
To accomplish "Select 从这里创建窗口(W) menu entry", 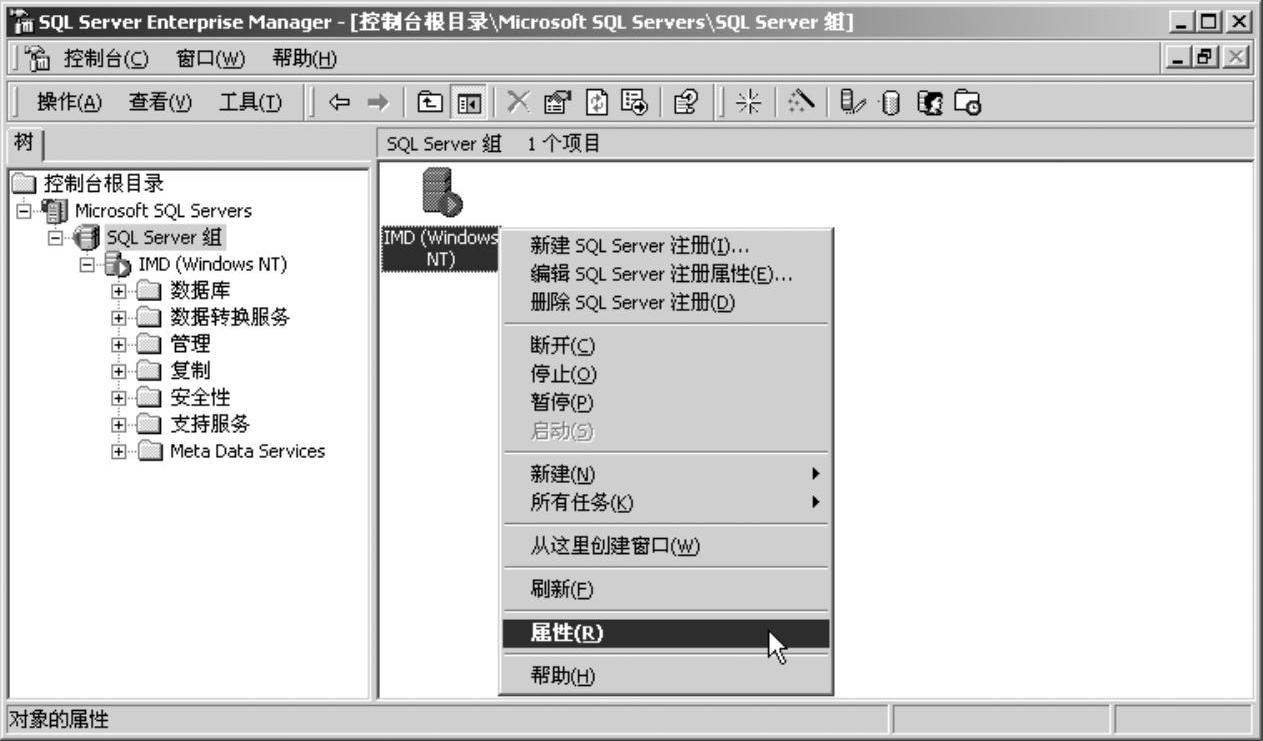I will (666, 546).
